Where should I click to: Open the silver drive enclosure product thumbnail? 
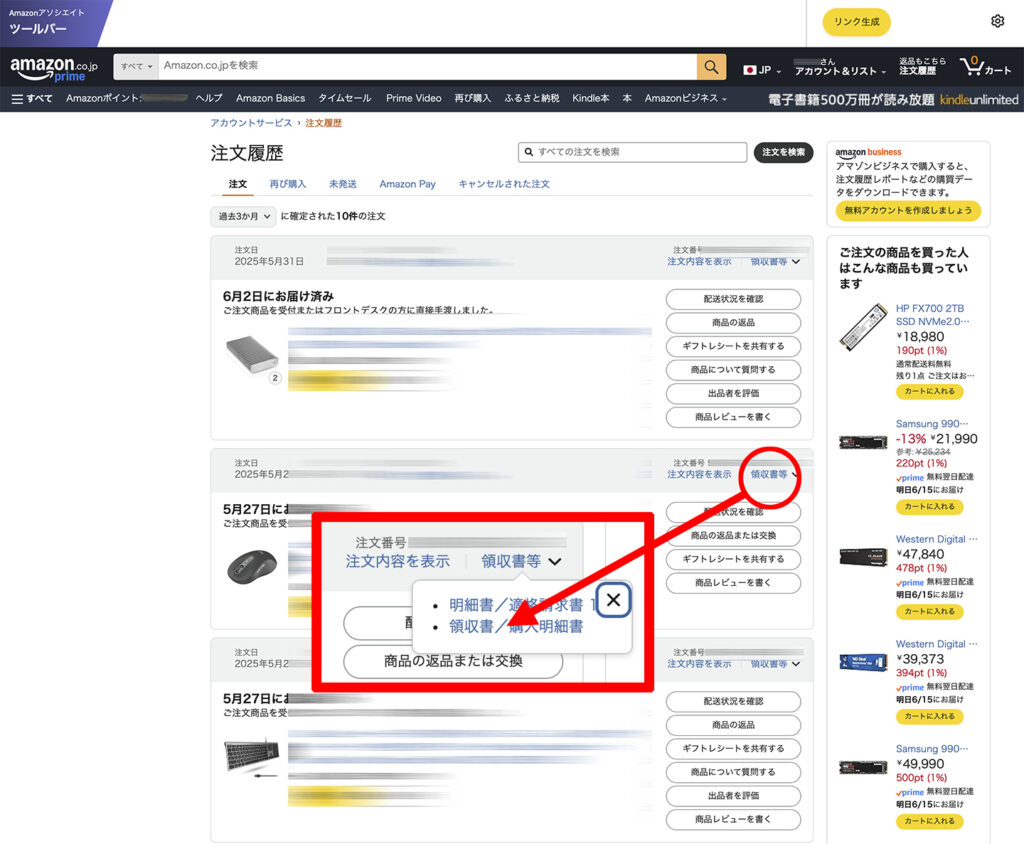point(252,356)
